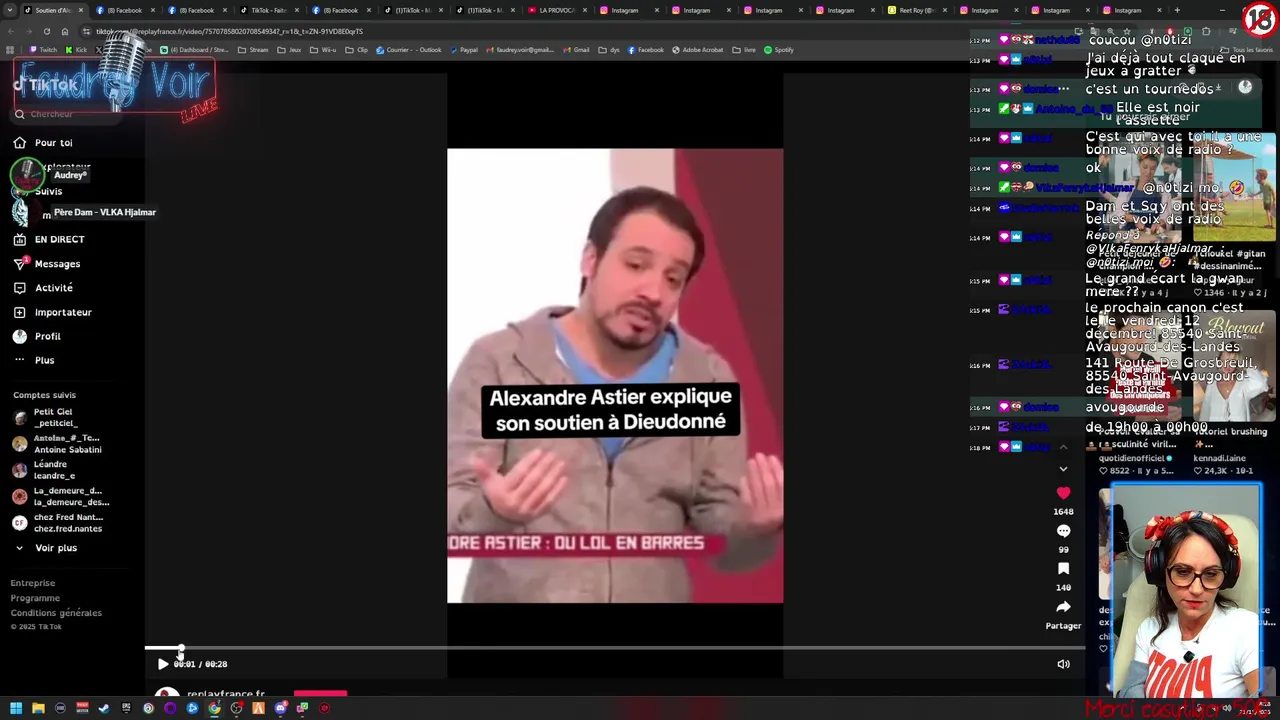Screen dimensions: 1280x720
Task: Mute the video with the speaker icon
Action: coord(1063,664)
